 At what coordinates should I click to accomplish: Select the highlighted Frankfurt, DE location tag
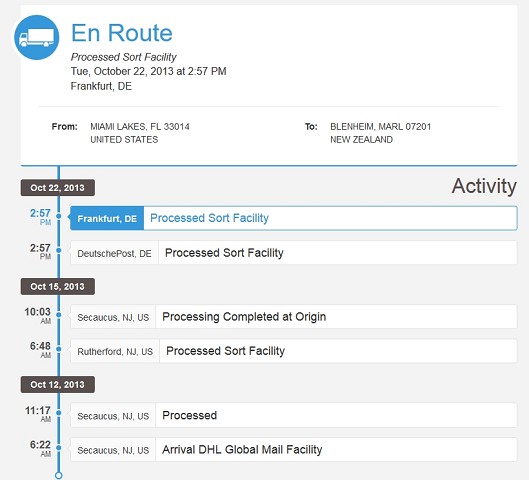[x=107, y=218]
